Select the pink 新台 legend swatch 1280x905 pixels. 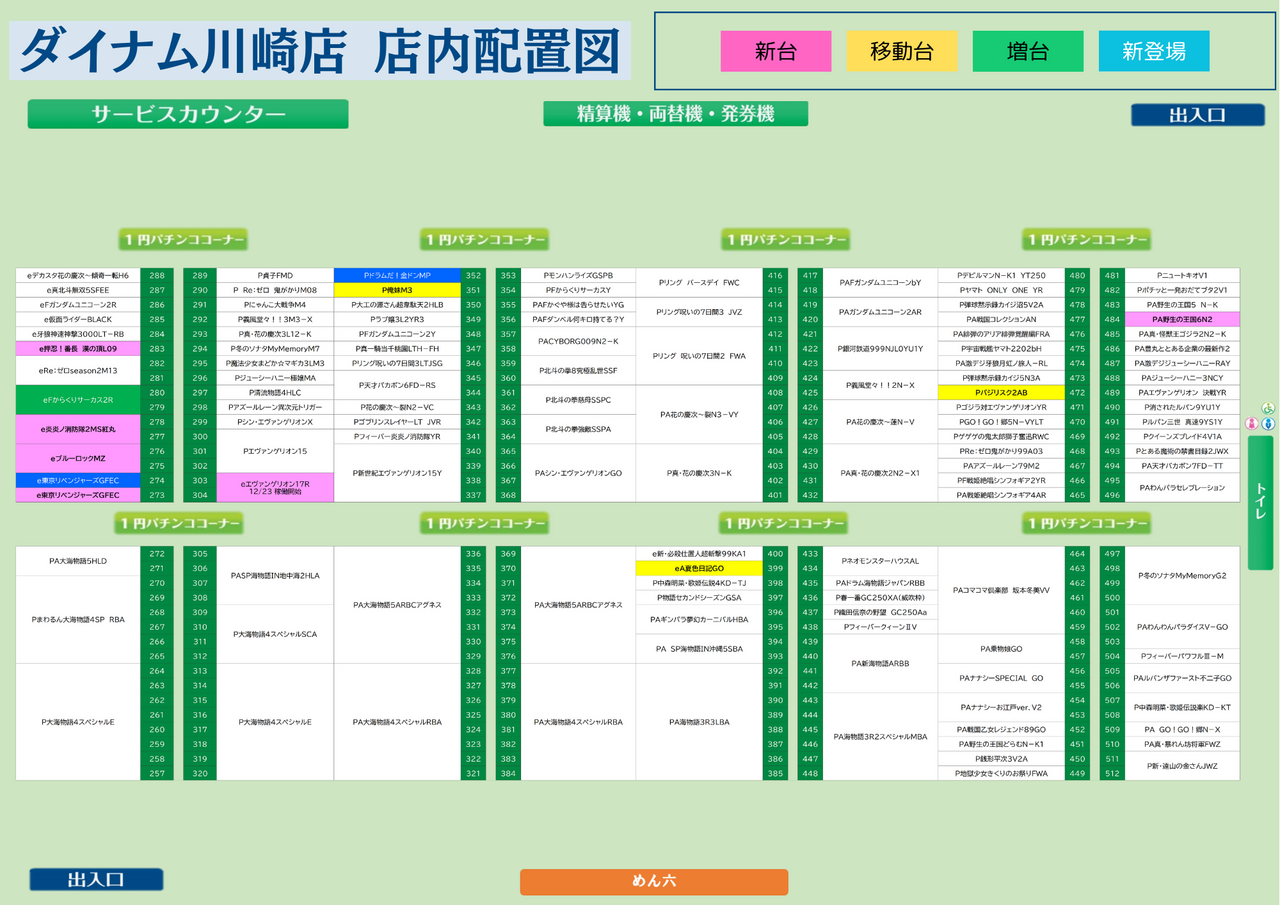coord(776,51)
